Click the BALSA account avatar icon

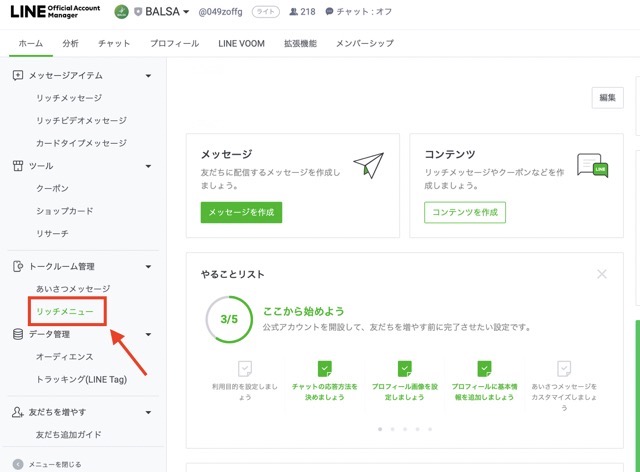point(121,11)
